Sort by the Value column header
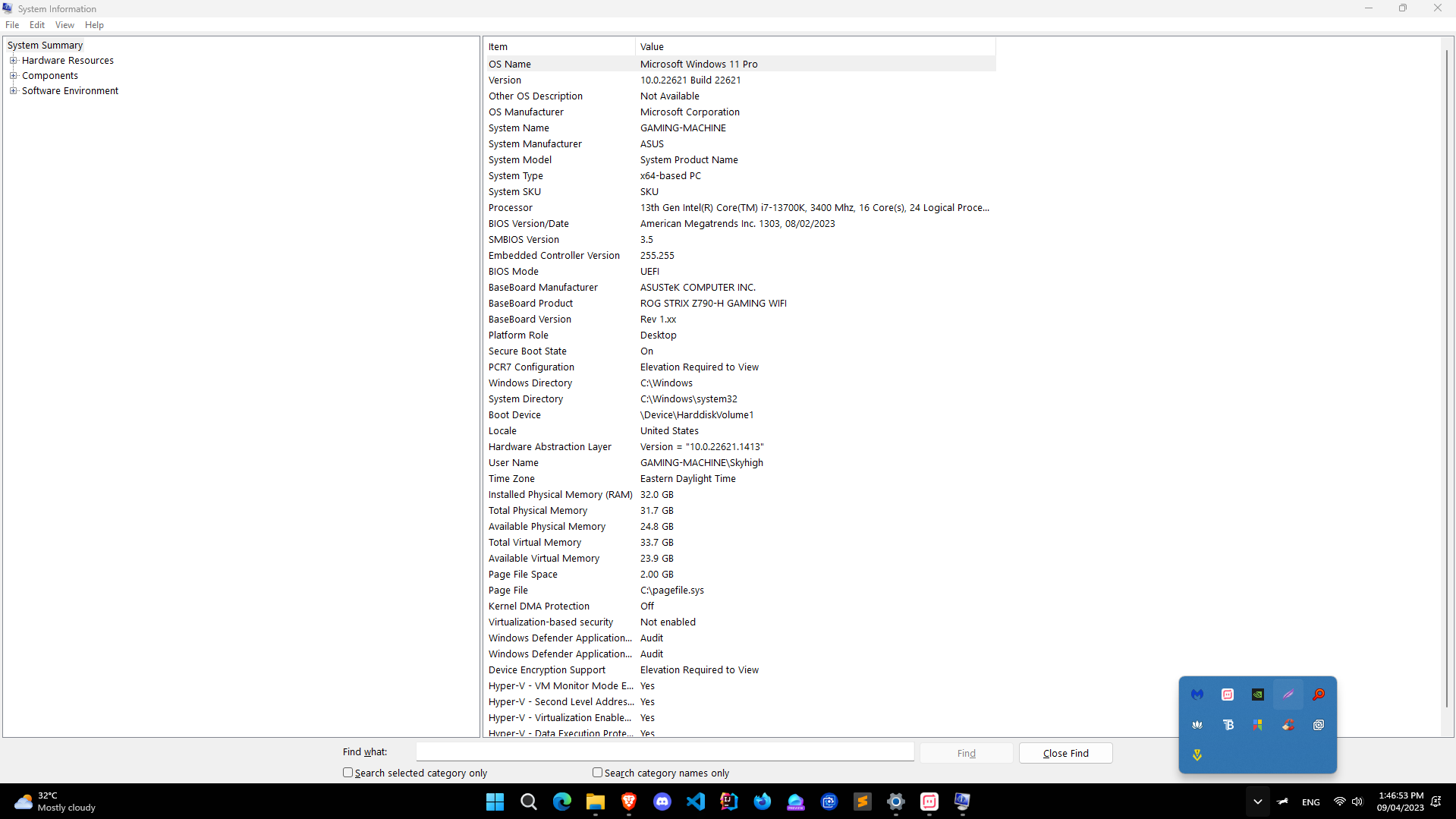 tap(816, 47)
